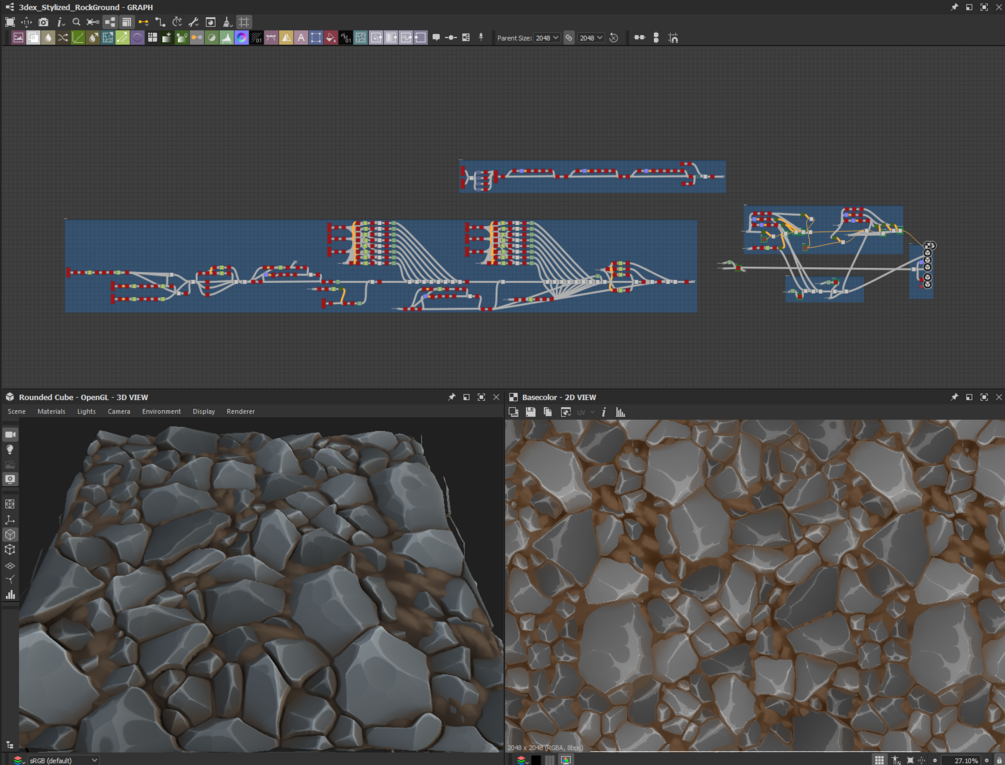The image size is (1005, 765).
Task: Click the magnifier search icon in graph toolbar
Action: point(76,21)
